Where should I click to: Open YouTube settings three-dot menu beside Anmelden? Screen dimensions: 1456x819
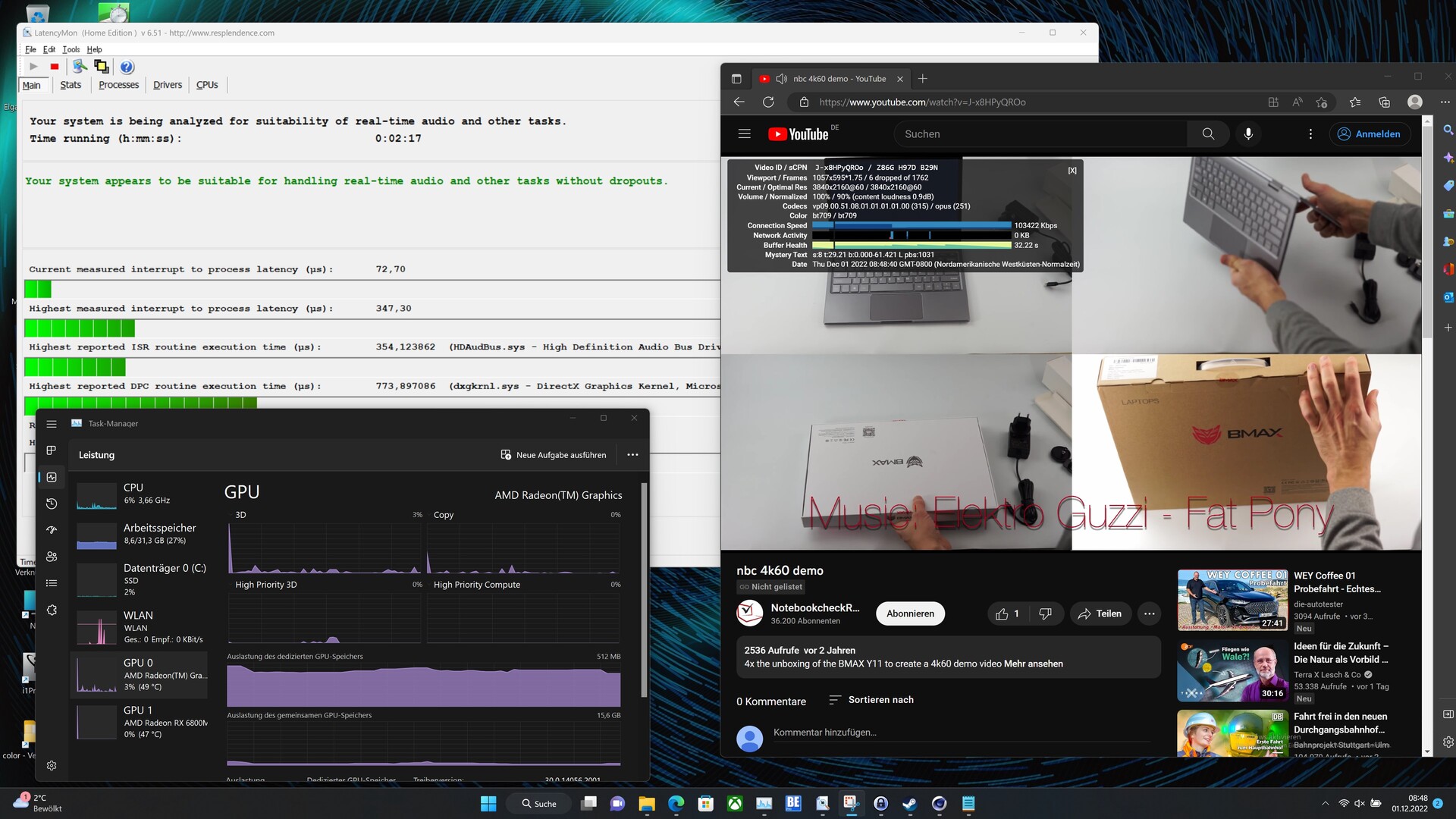tap(1310, 134)
